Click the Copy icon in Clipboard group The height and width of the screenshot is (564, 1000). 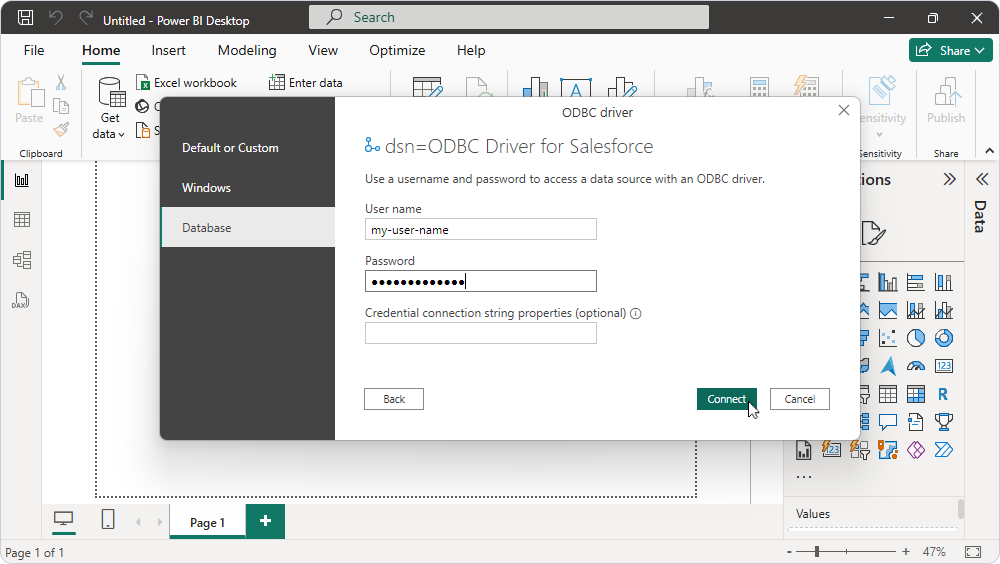61,106
